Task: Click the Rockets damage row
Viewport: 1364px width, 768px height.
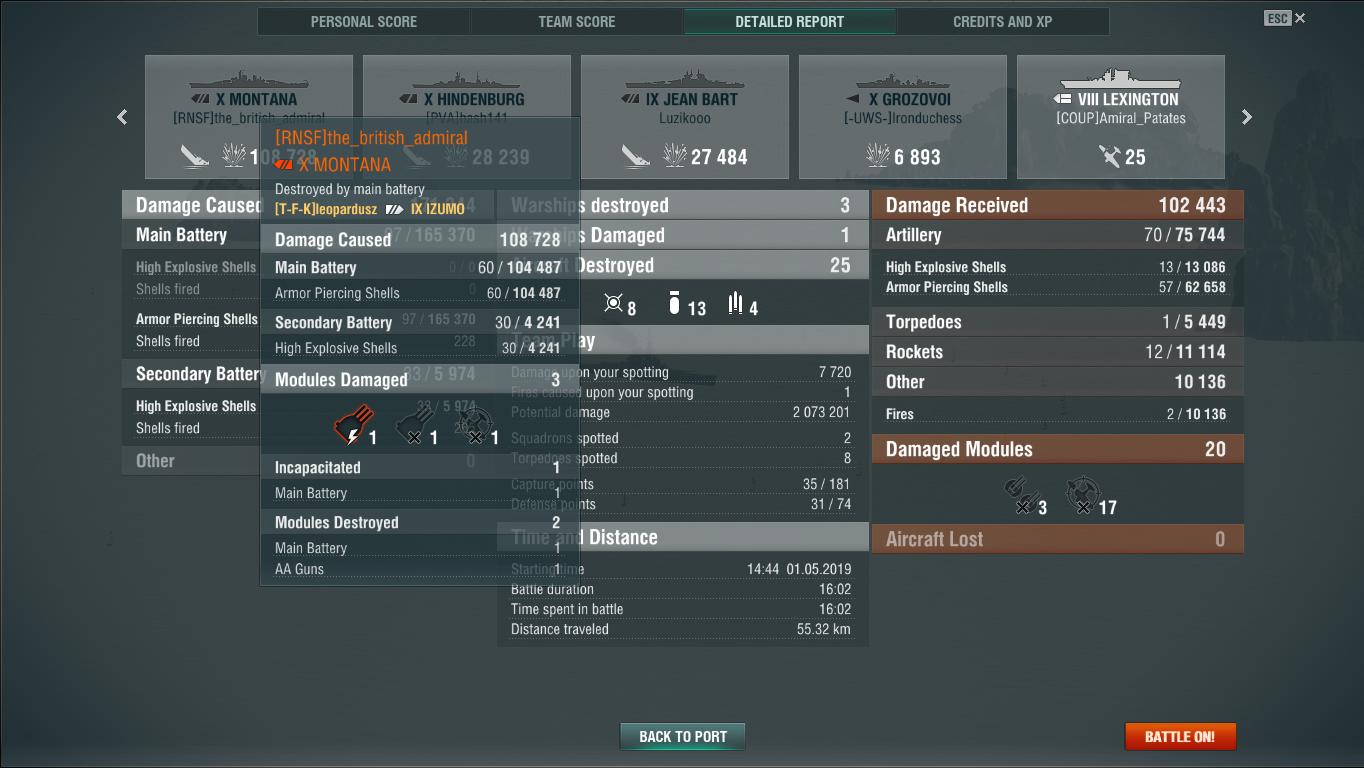Action: pyautogui.click(x=1058, y=352)
